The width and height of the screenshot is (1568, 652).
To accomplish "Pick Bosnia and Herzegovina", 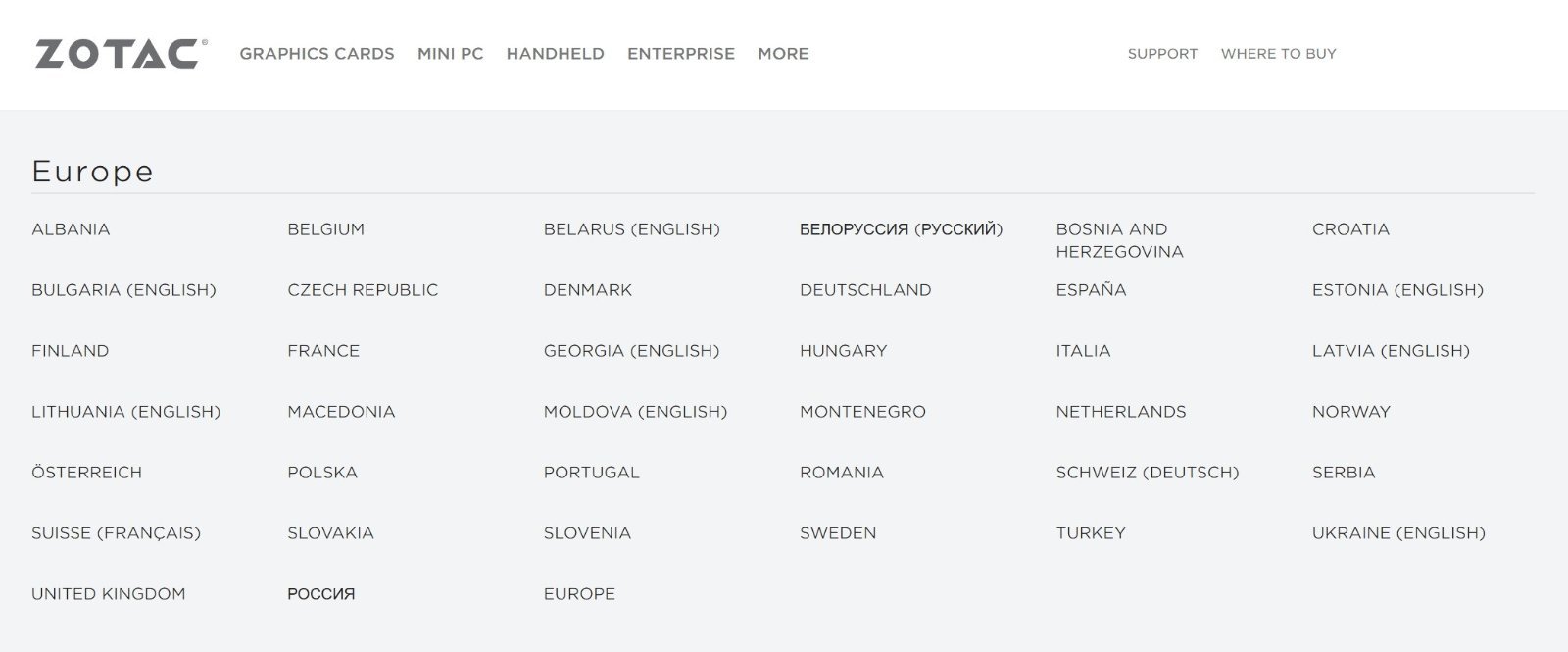I will pyautogui.click(x=1119, y=240).
